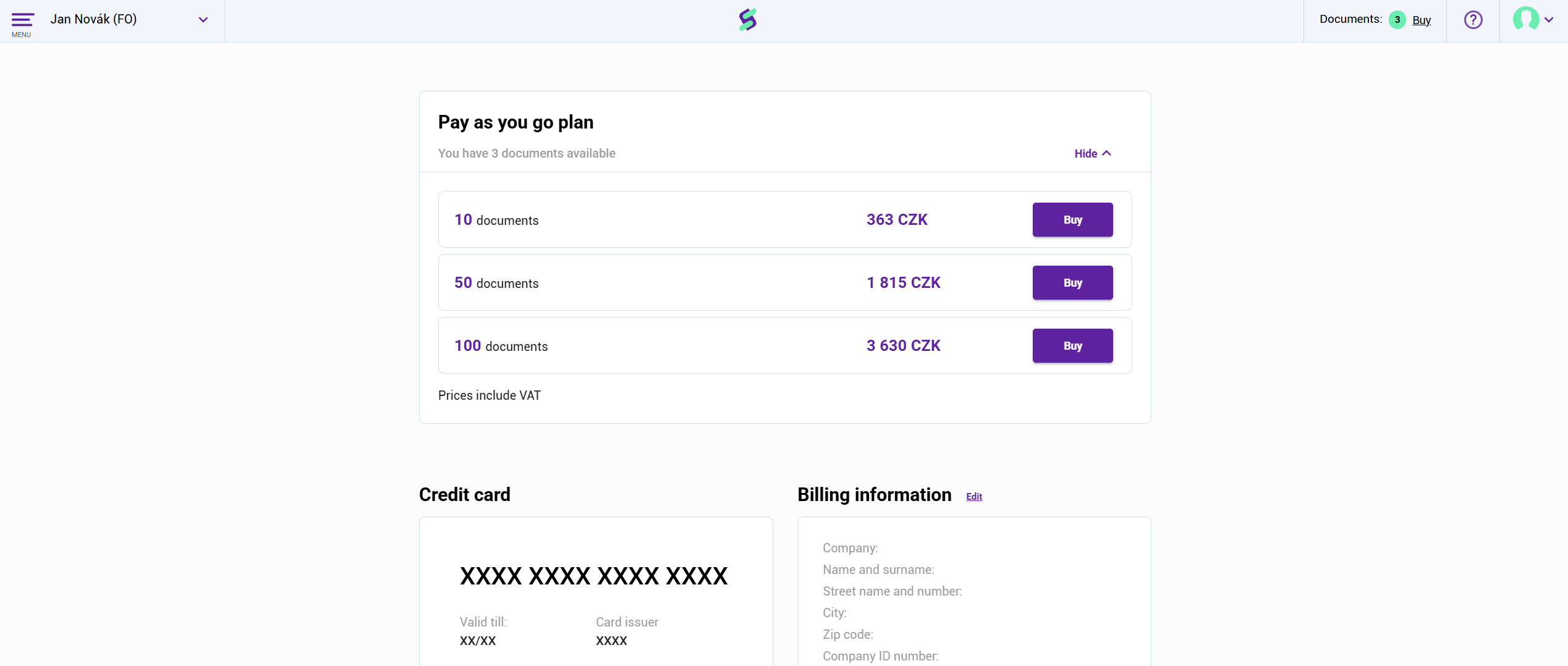Viewport: 1568px width, 666px height.
Task: Click the Documents label in header
Action: pyautogui.click(x=1350, y=19)
